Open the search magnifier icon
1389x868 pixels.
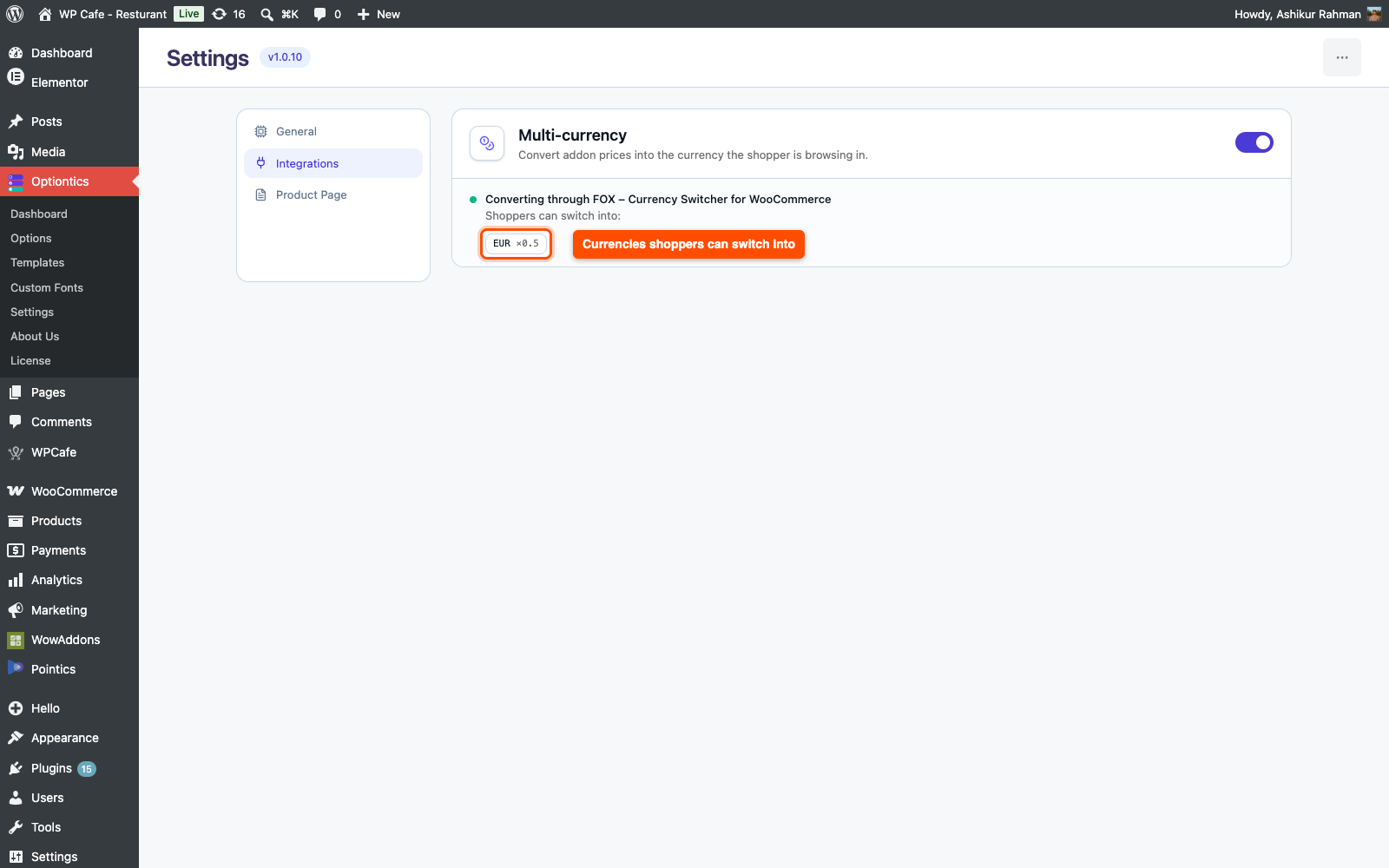tap(267, 14)
